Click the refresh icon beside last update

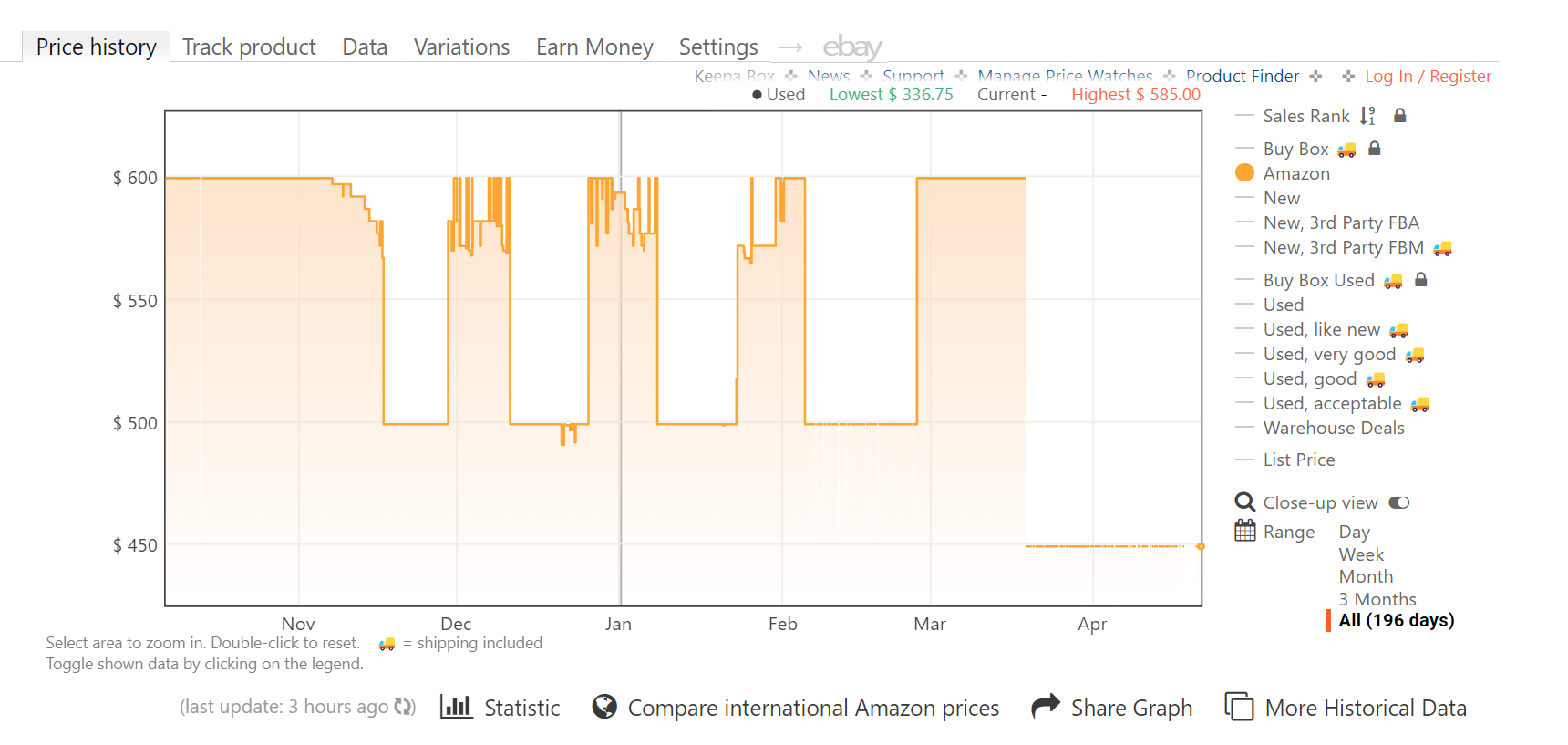coord(404,707)
